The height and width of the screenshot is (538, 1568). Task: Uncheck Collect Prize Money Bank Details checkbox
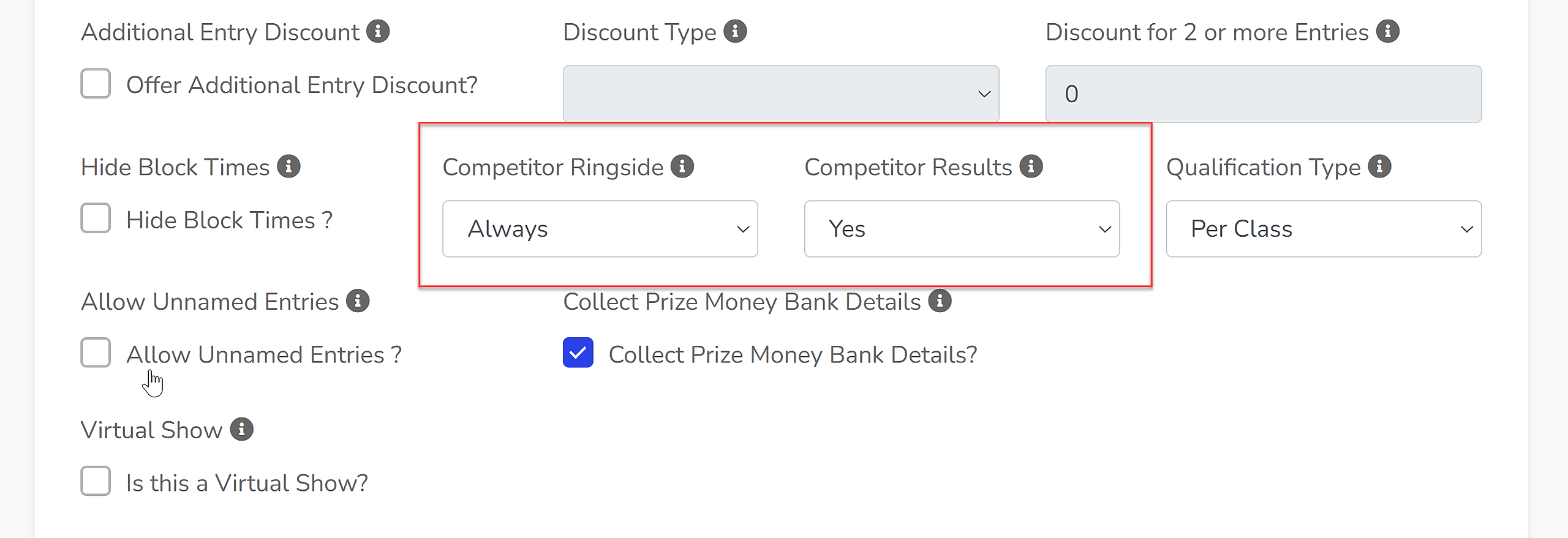578,353
